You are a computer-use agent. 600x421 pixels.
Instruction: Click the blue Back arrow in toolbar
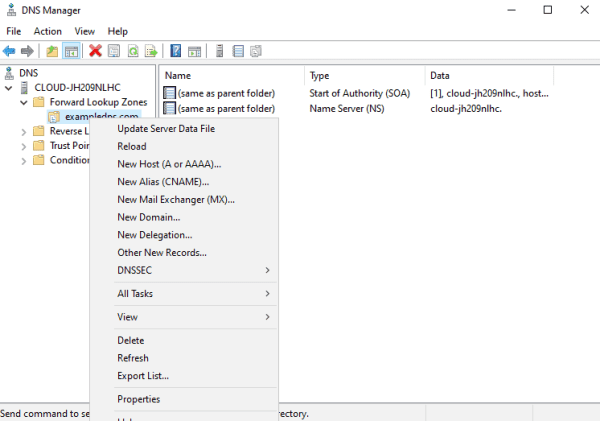click(x=9, y=51)
